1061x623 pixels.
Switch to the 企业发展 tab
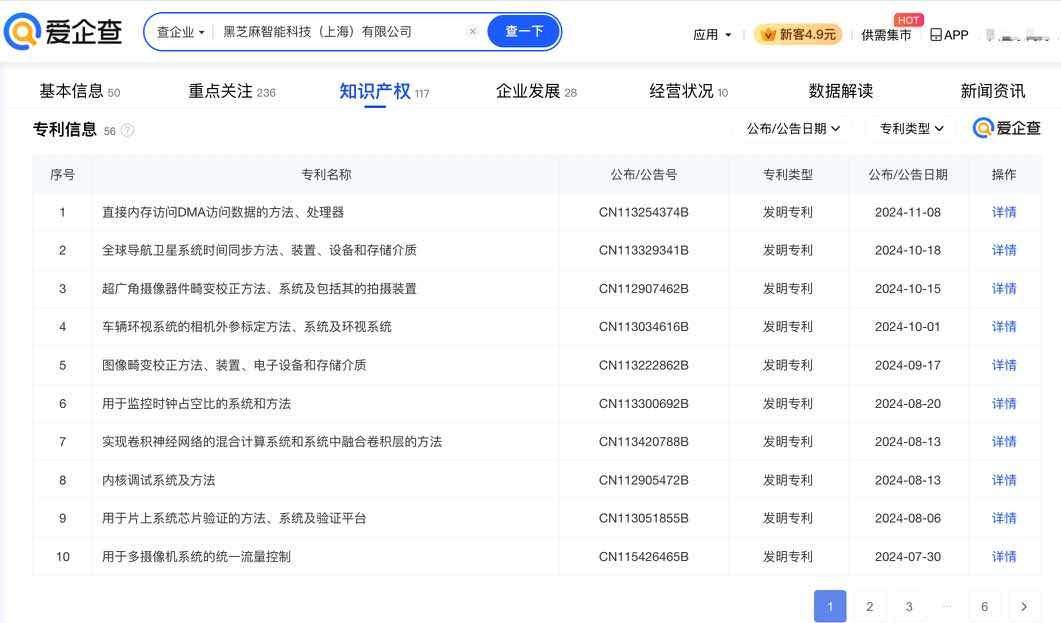536,91
